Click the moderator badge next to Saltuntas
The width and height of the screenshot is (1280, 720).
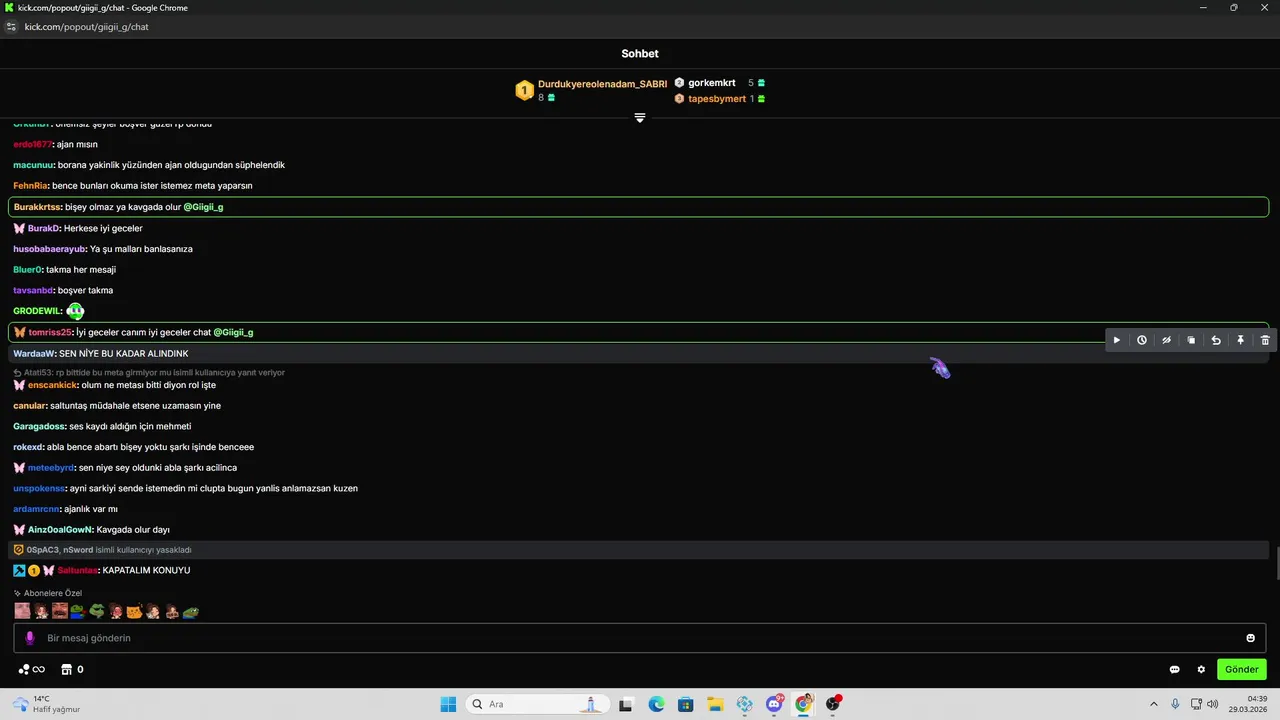pos(19,570)
